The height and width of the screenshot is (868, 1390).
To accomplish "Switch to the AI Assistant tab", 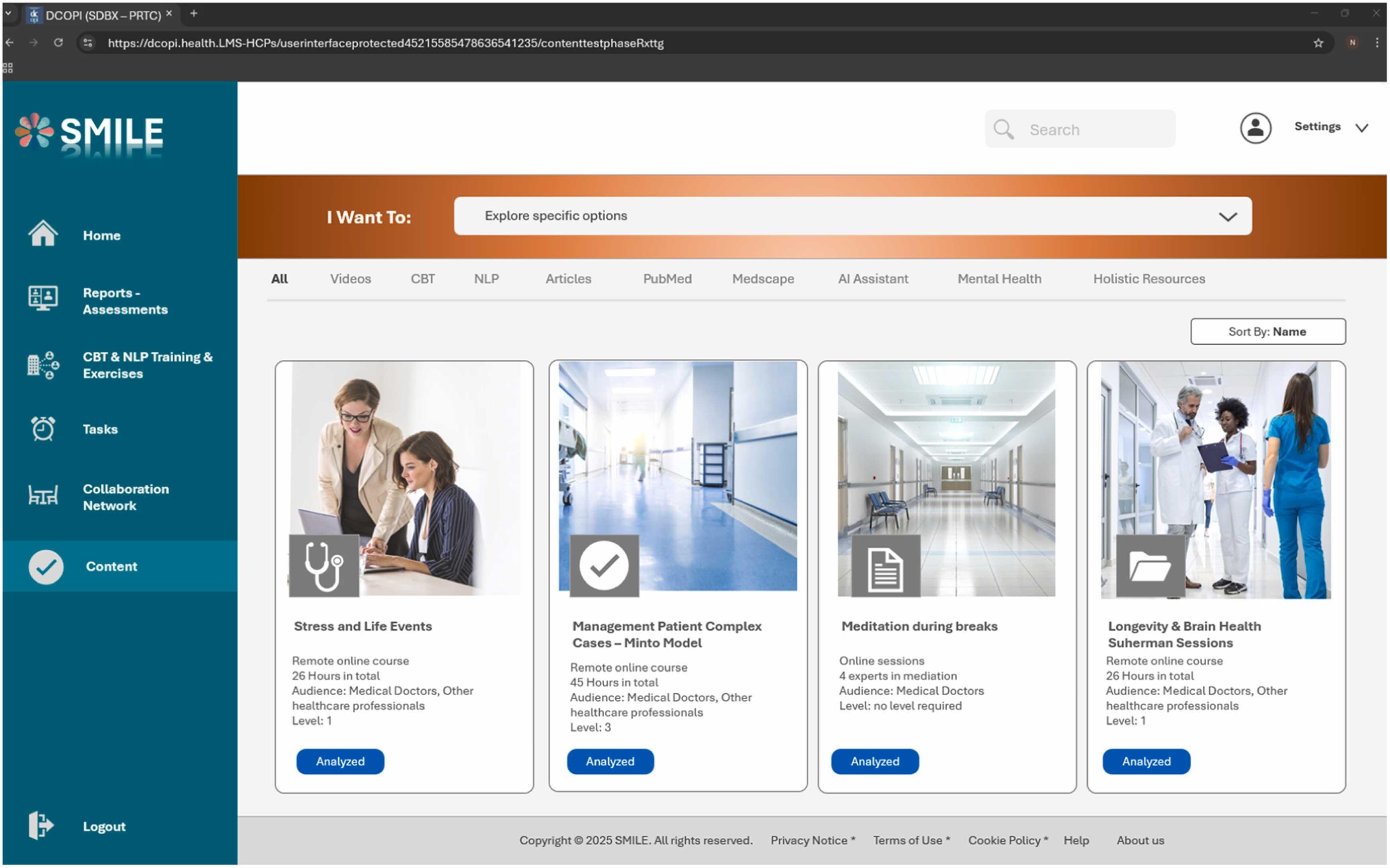I will [x=873, y=279].
